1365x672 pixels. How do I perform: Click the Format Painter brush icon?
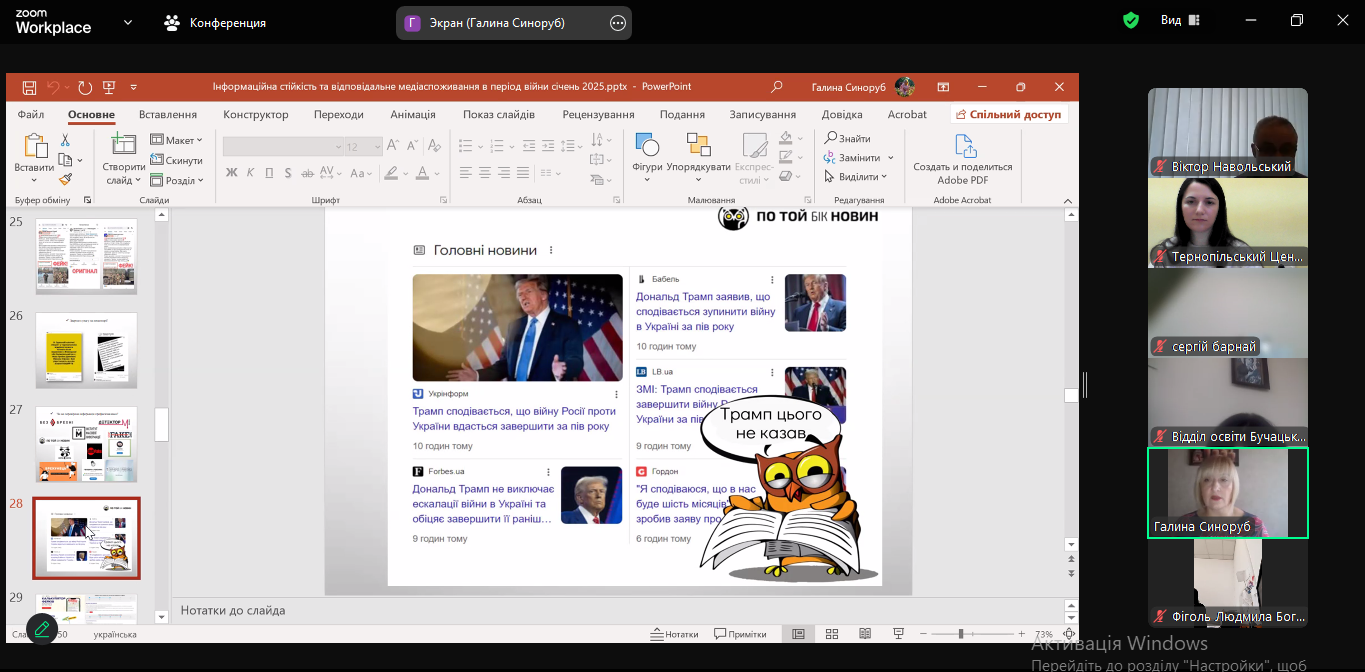(65, 180)
